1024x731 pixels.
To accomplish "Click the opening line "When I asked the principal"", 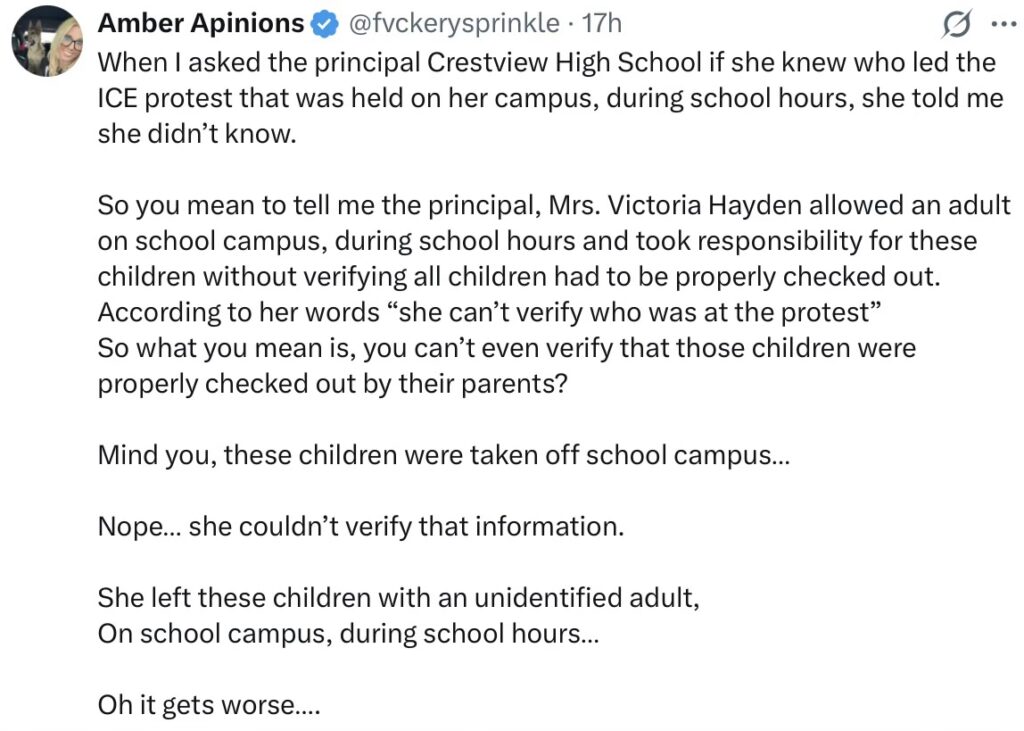I will [x=258, y=62].
